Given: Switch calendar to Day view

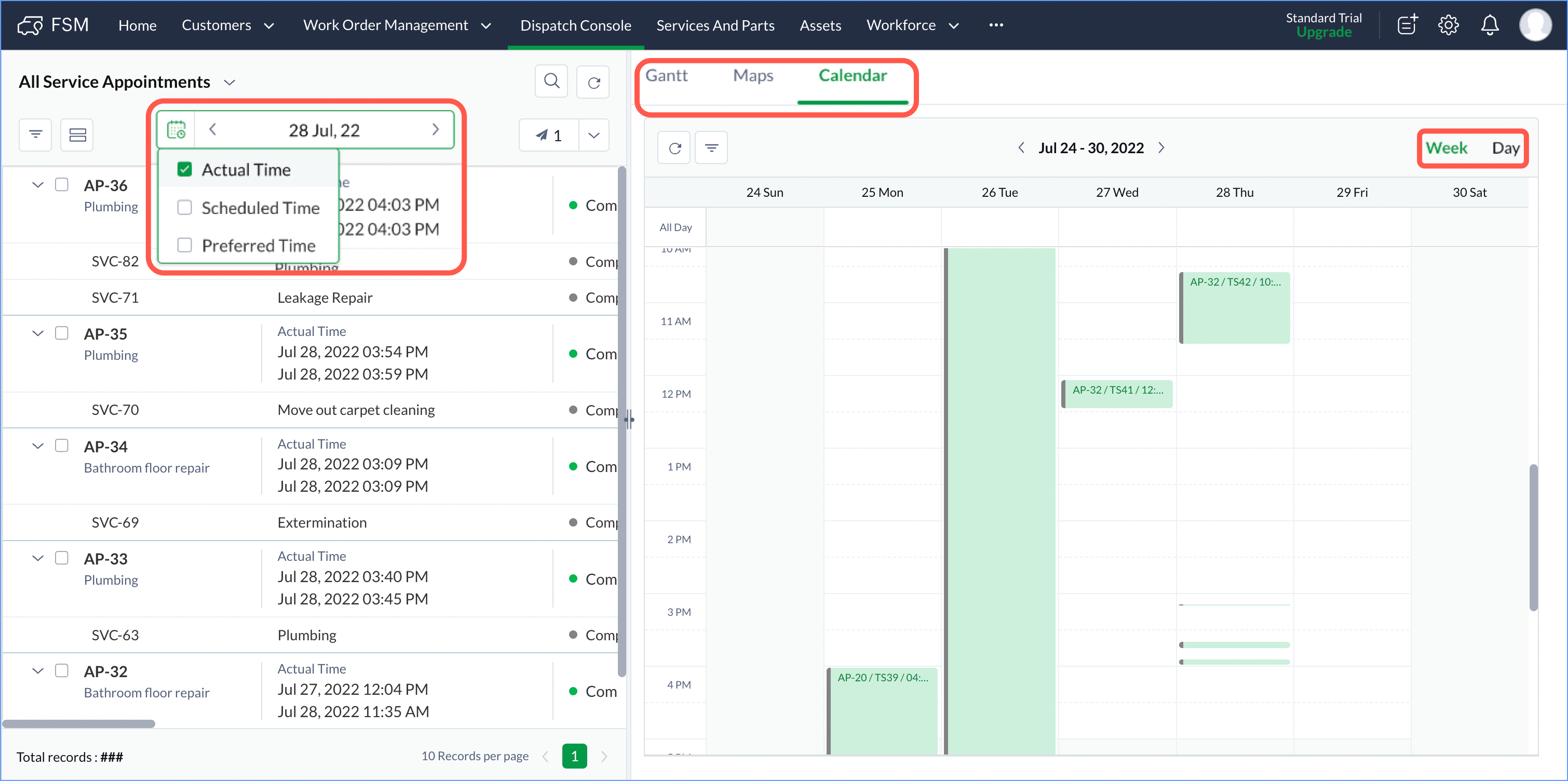Looking at the screenshot, I should 1505,148.
